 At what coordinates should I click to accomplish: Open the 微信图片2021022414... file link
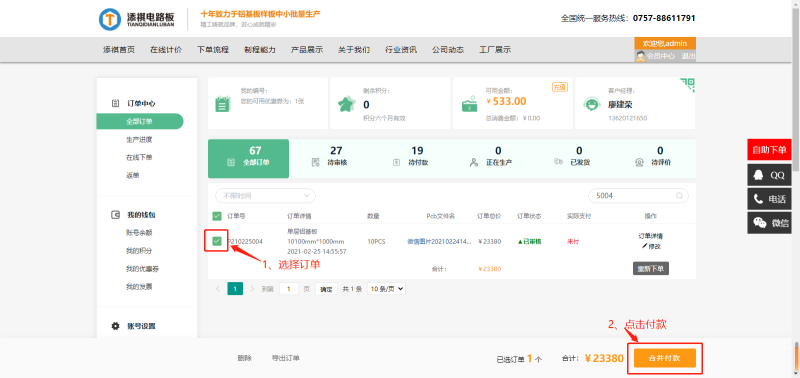439,241
